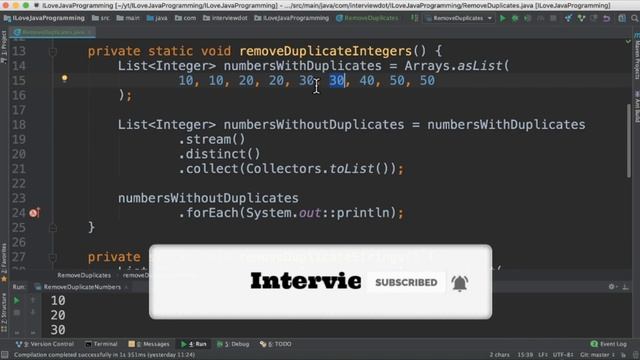Click Compilation completed successfully status message

(104, 355)
